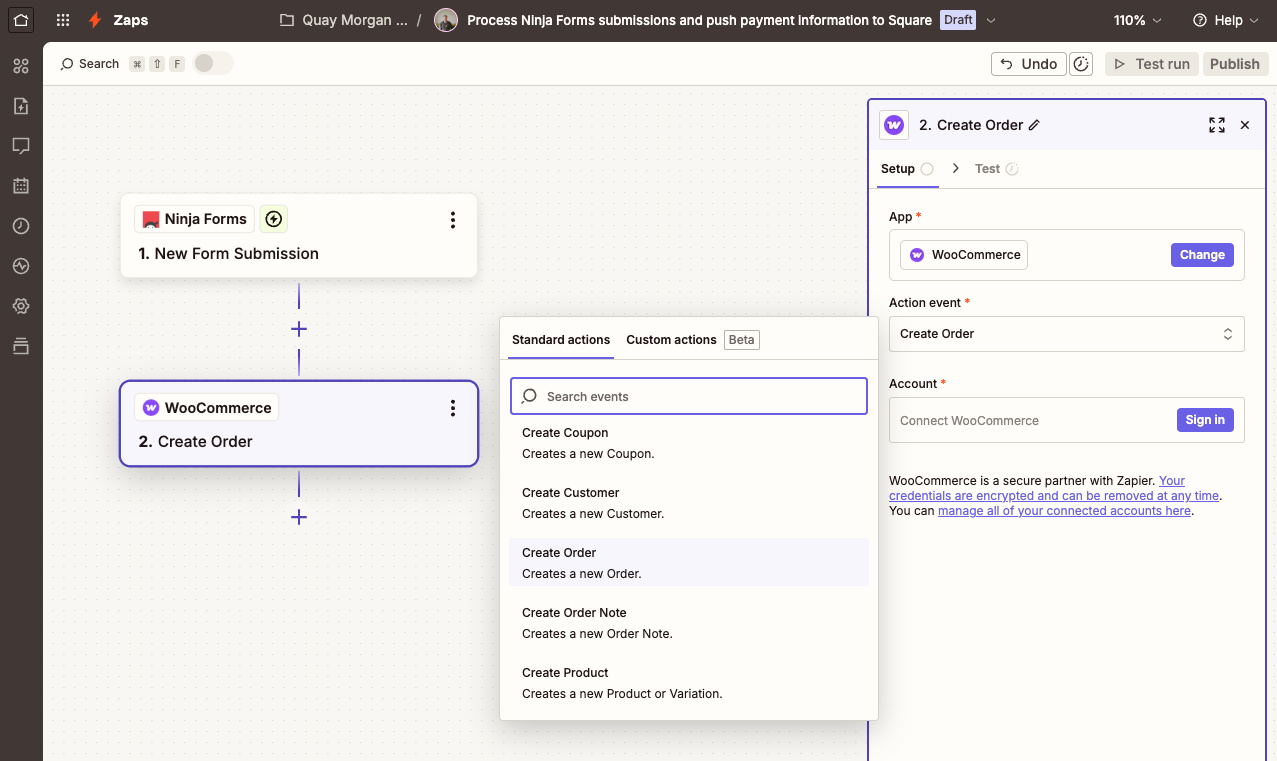This screenshot has height=761, width=1277.
Task: Open the Action event Create Order dropdown
Action: tap(1066, 334)
